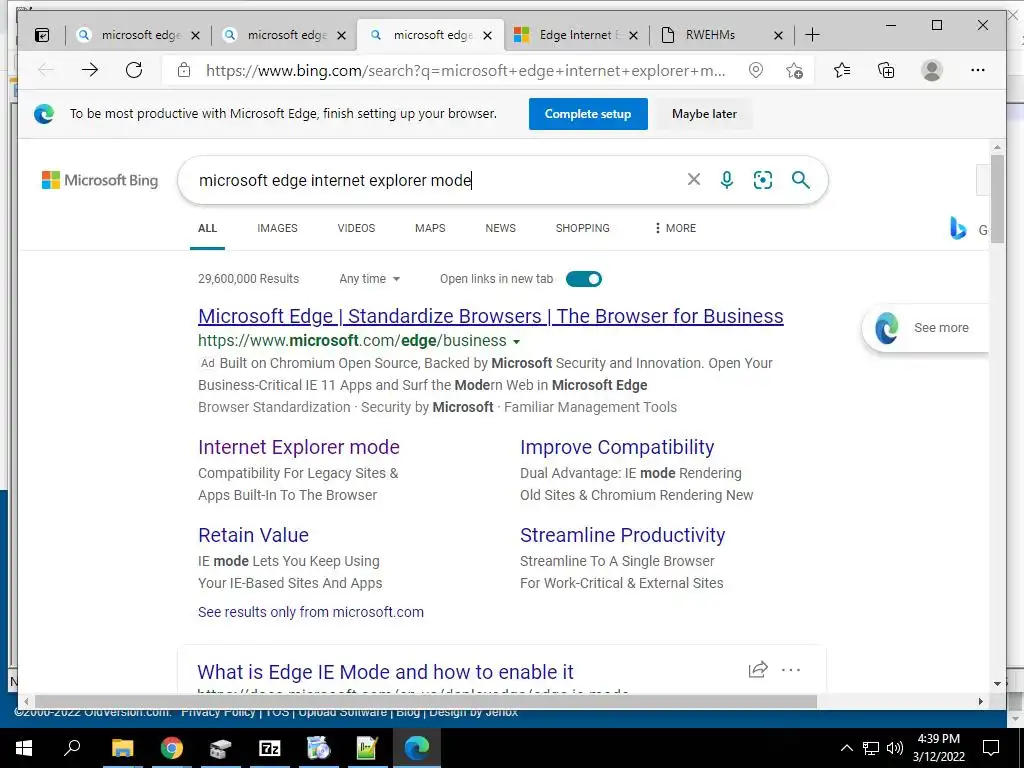The image size is (1024, 768).
Task: Click Complete setup button
Action: (x=588, y=114)
